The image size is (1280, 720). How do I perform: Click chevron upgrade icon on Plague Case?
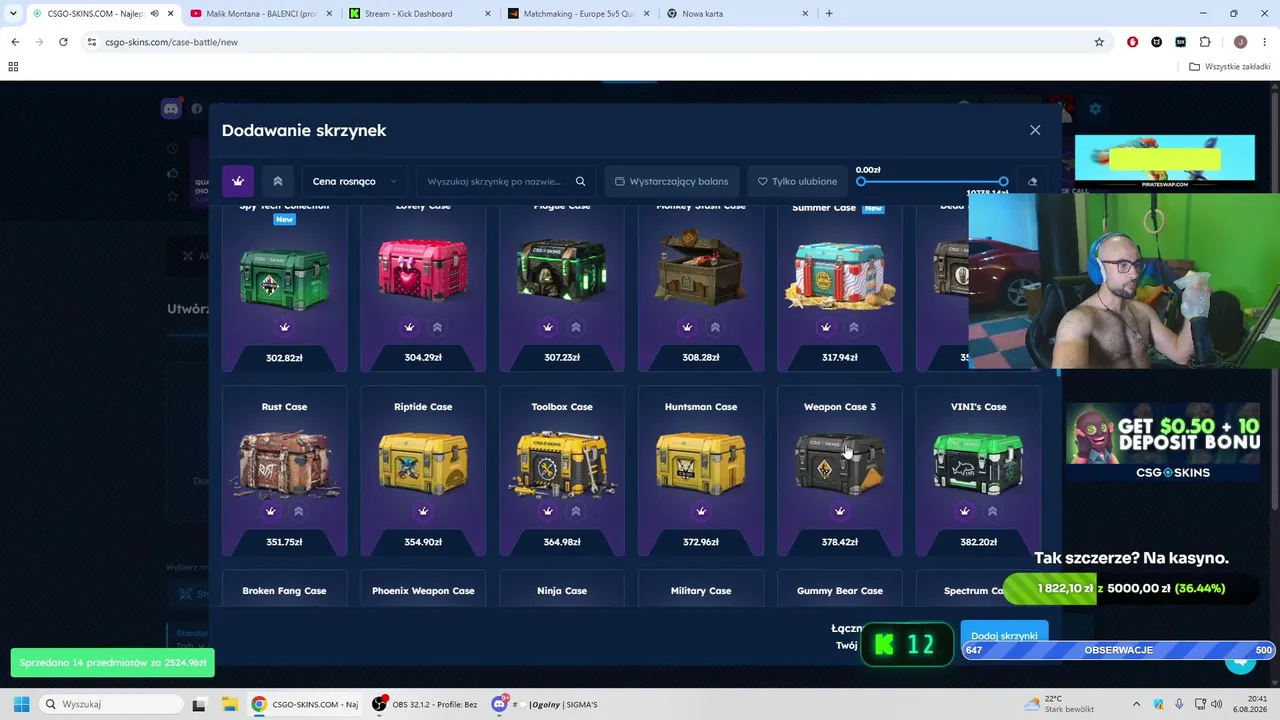(x=576, y=327)
